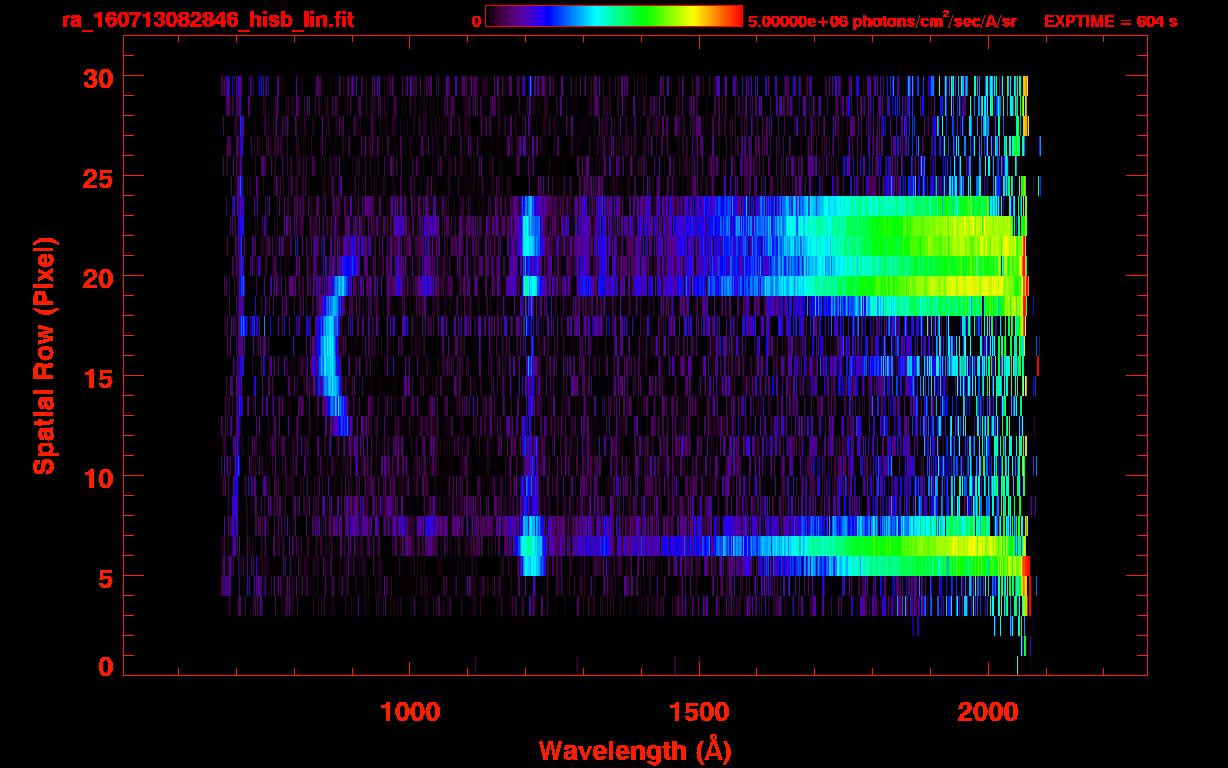The image size is (1228, 768).
Task: Click the 1500 wavelength tick label
Action: [699, 711]
